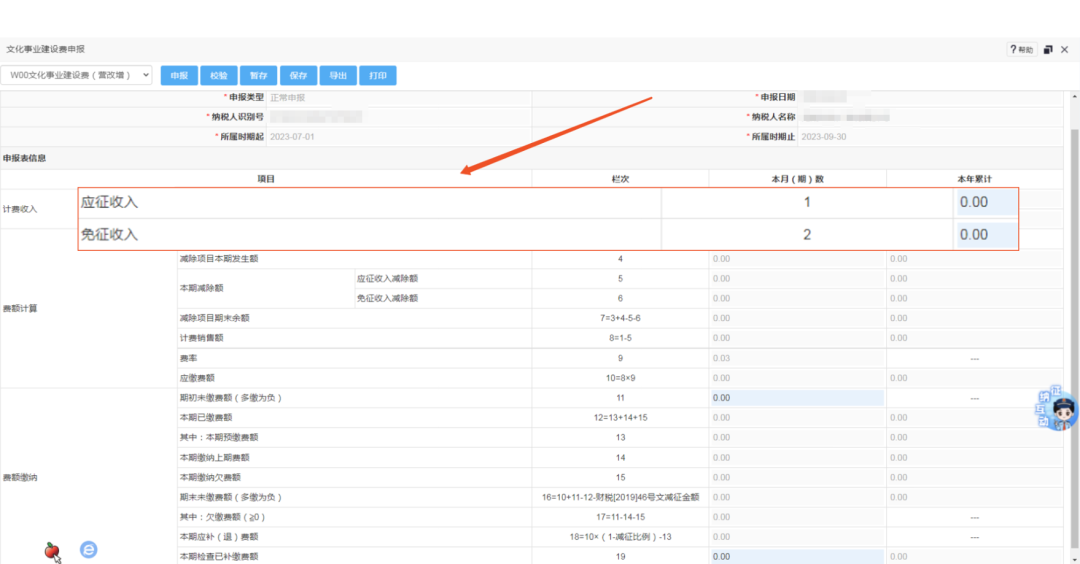Click the 18=10×(1-减征比例)-13 formula cell

(620, 537)
